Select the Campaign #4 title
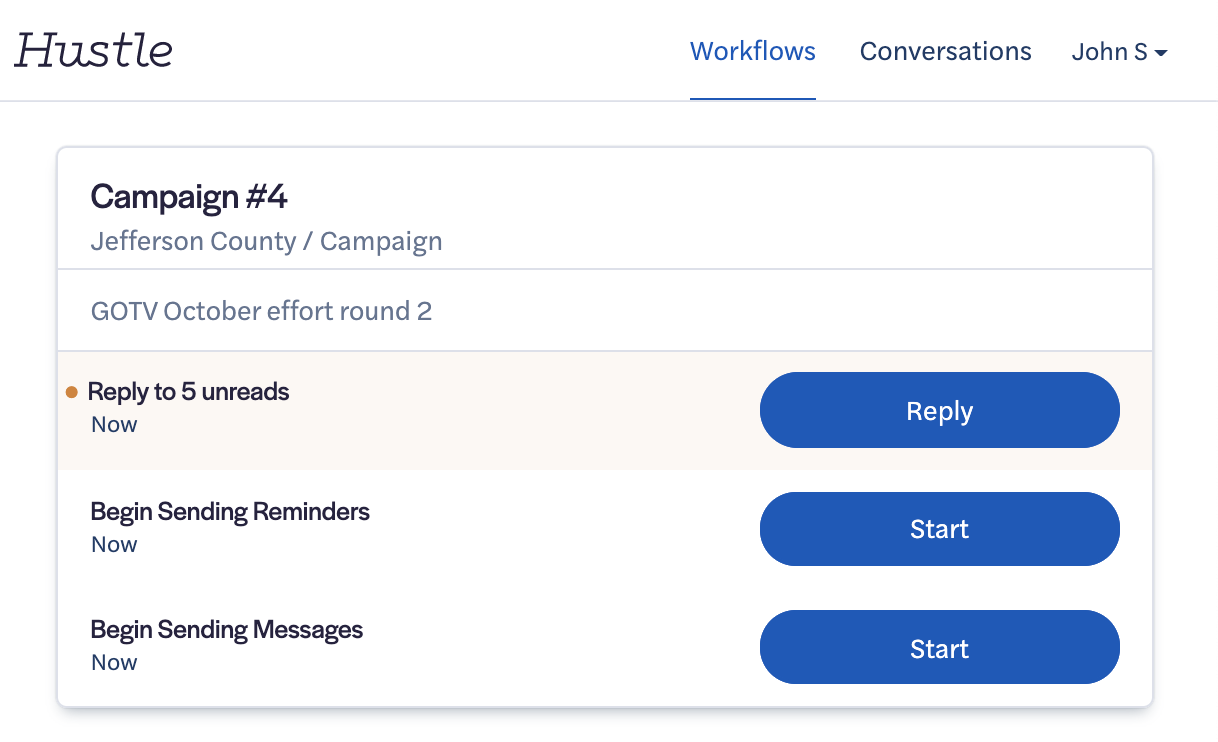 [189, 196]
